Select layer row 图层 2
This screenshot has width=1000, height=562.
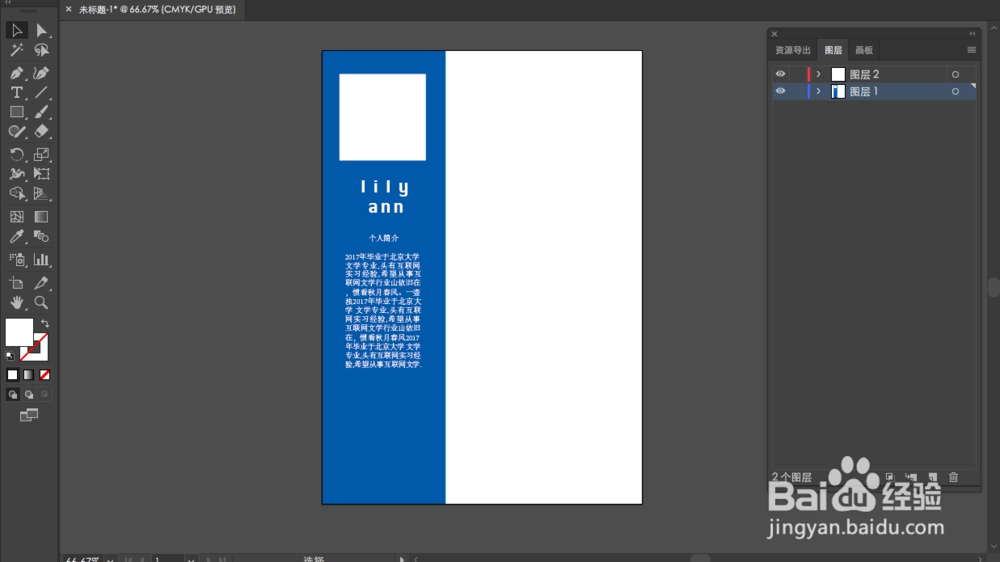tap(874, 75)
